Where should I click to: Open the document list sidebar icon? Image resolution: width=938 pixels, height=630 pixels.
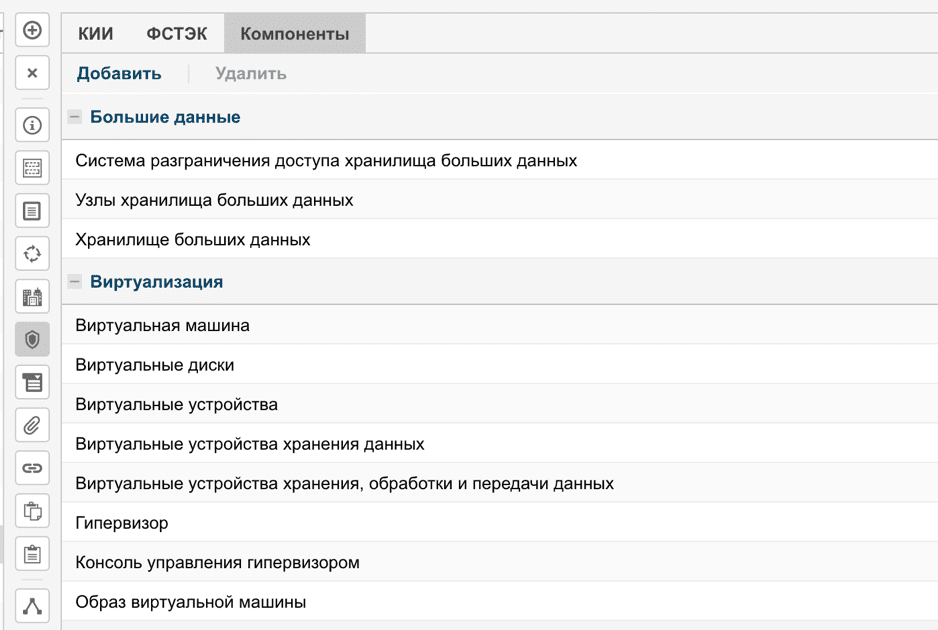tap(32, 211)
